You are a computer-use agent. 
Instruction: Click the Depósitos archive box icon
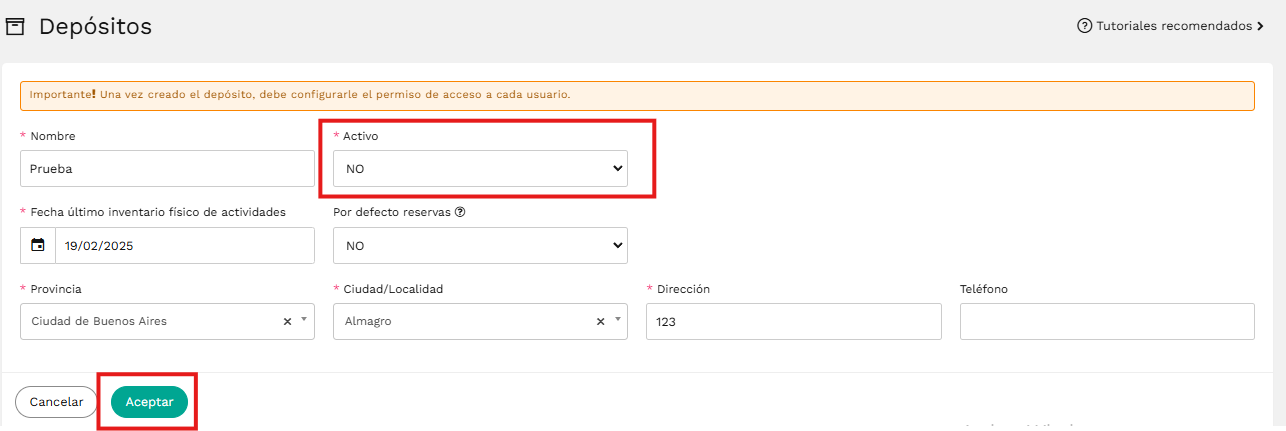[15, 27]
